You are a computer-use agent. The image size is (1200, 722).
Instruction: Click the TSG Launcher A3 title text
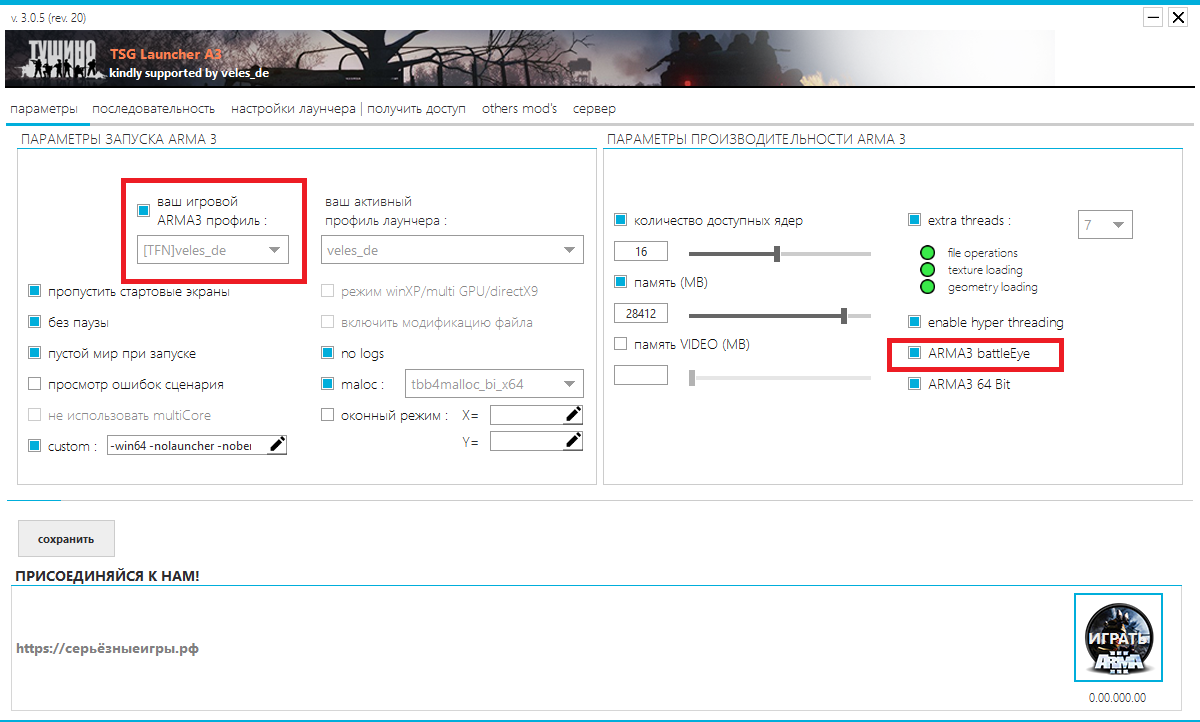[x=166, y=55]
